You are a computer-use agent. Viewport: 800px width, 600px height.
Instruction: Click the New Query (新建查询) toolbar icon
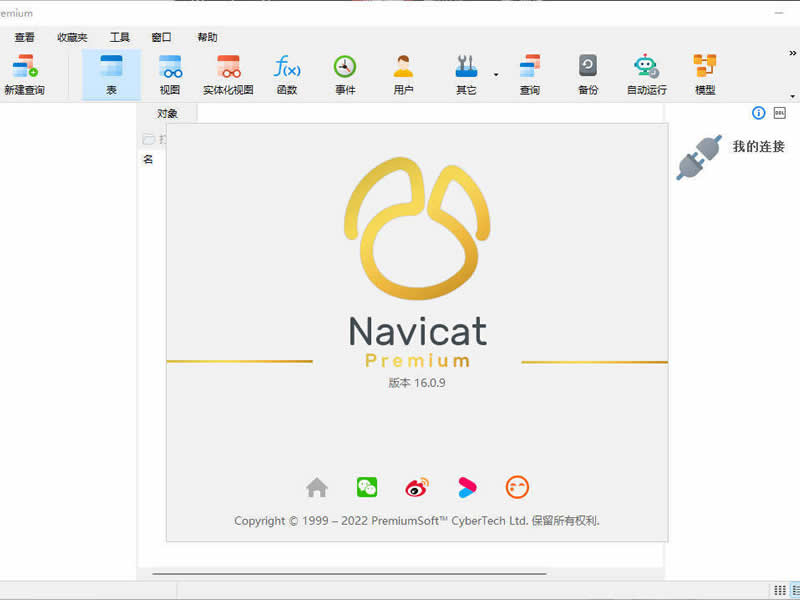(24, 75)
